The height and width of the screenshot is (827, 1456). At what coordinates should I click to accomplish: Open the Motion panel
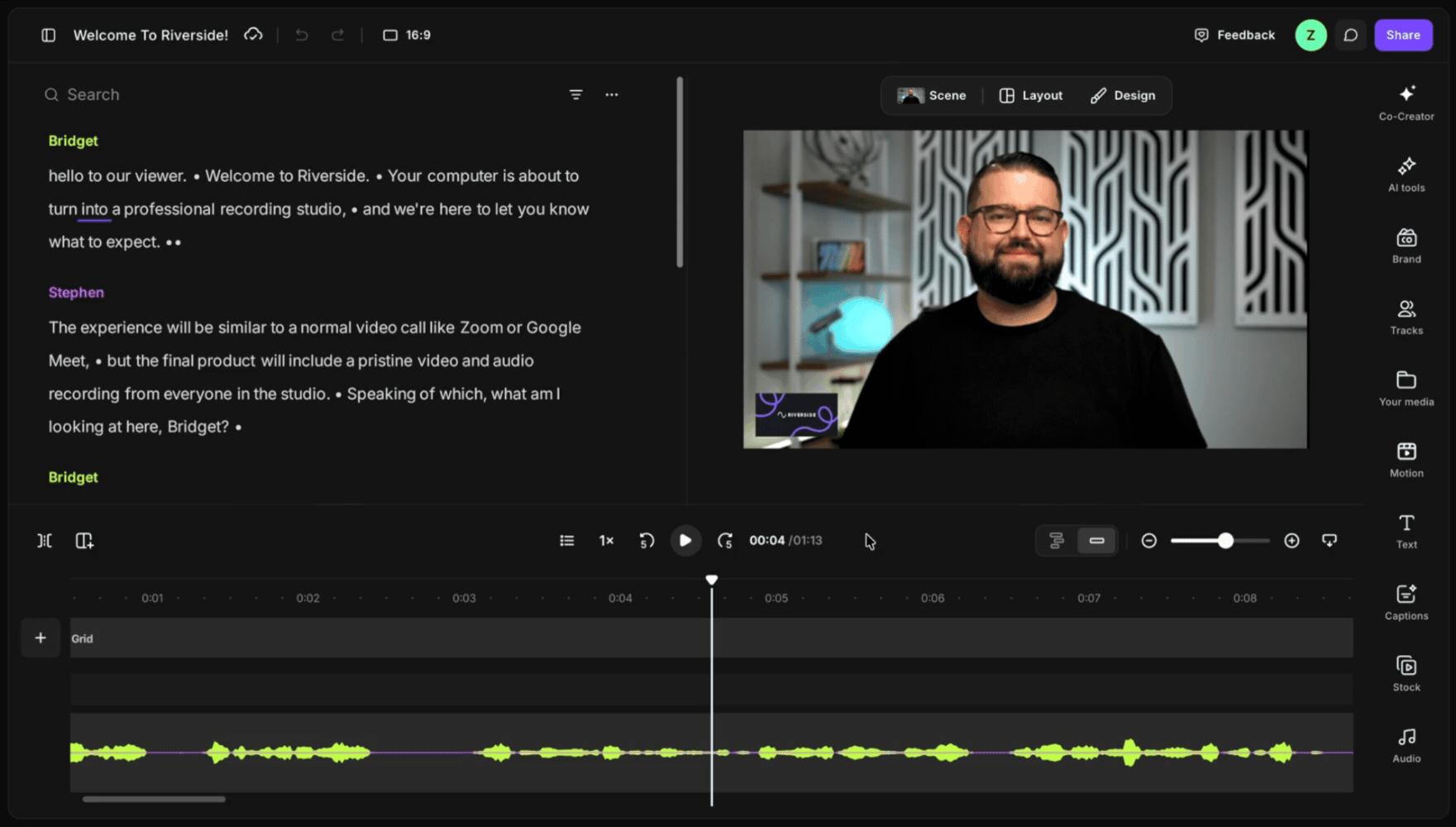click(1406, 460)
